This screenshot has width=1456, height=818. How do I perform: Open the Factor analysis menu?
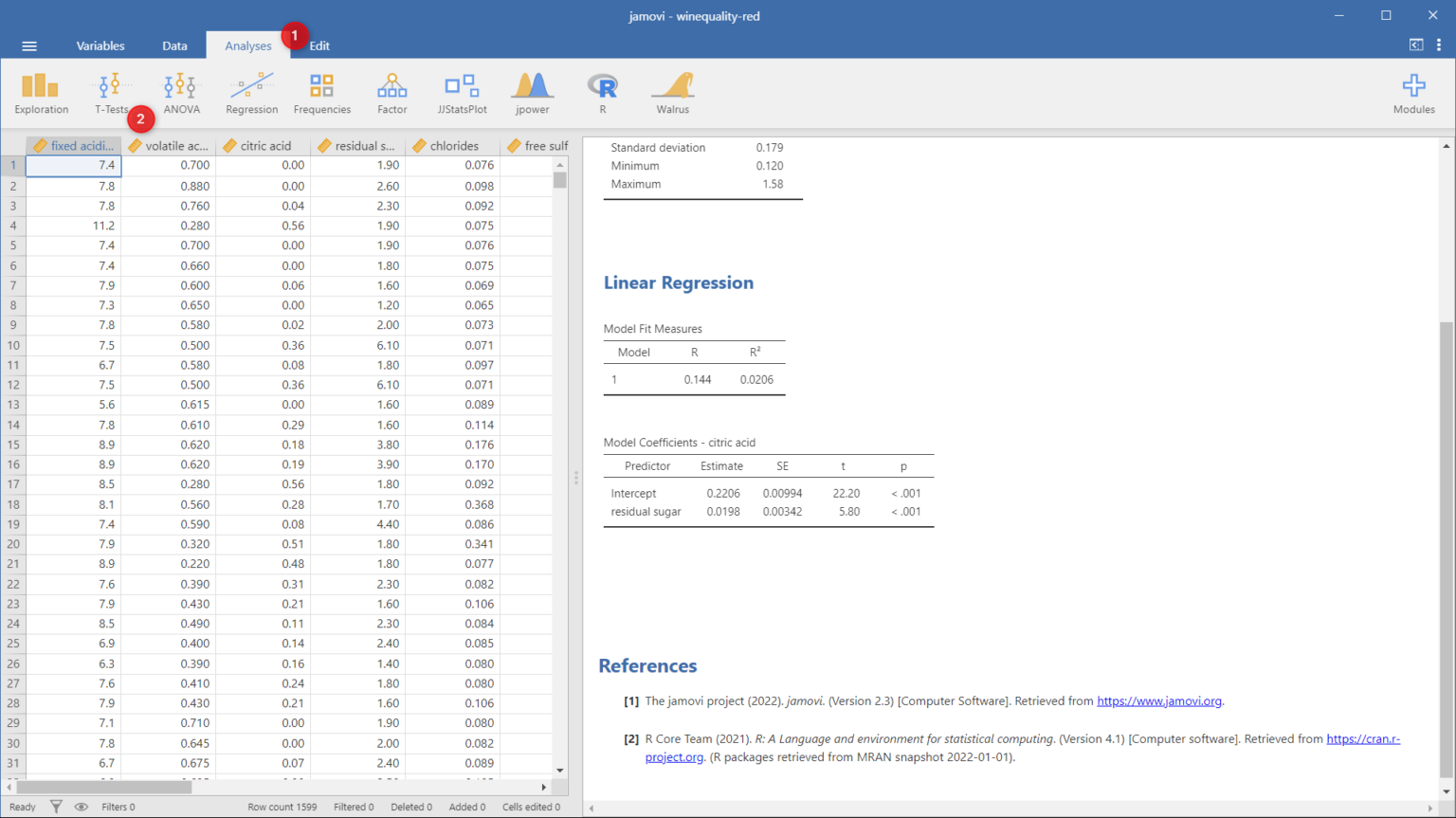[x=391, y=94]
